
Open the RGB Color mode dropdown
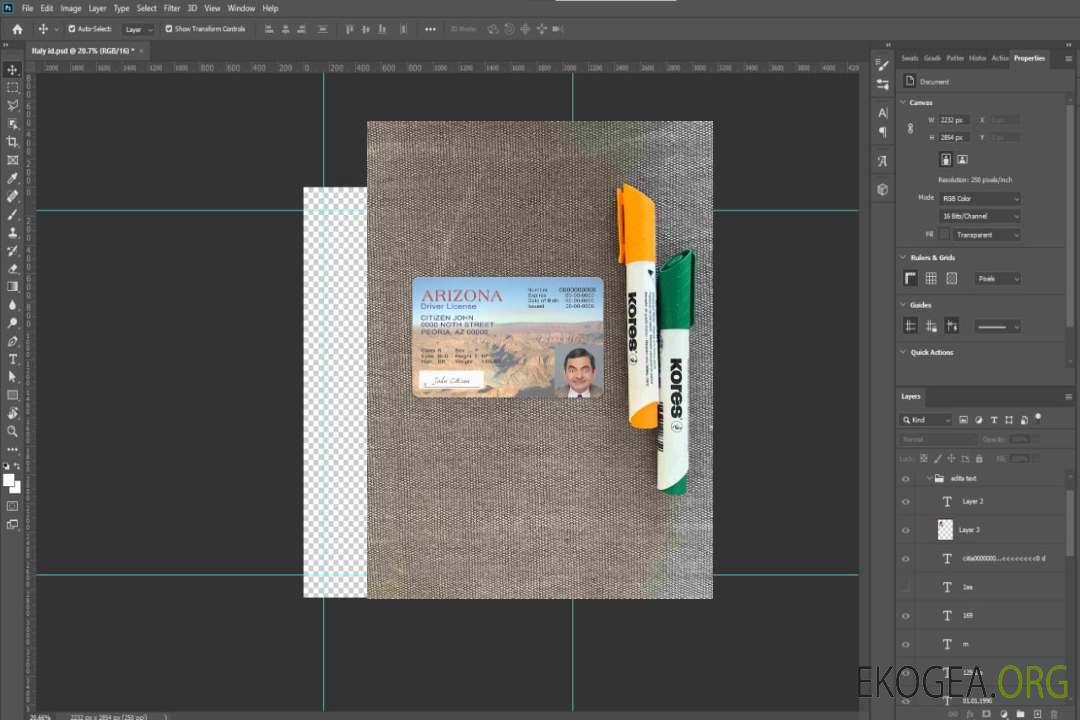point(981,198)
